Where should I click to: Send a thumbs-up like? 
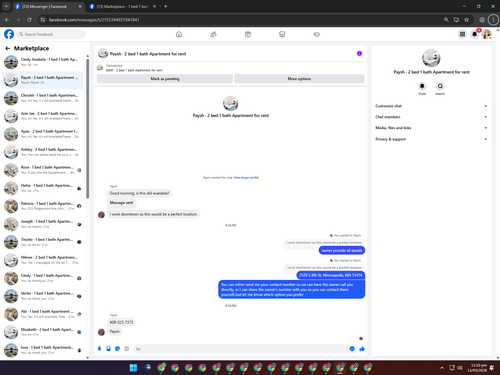362,349
